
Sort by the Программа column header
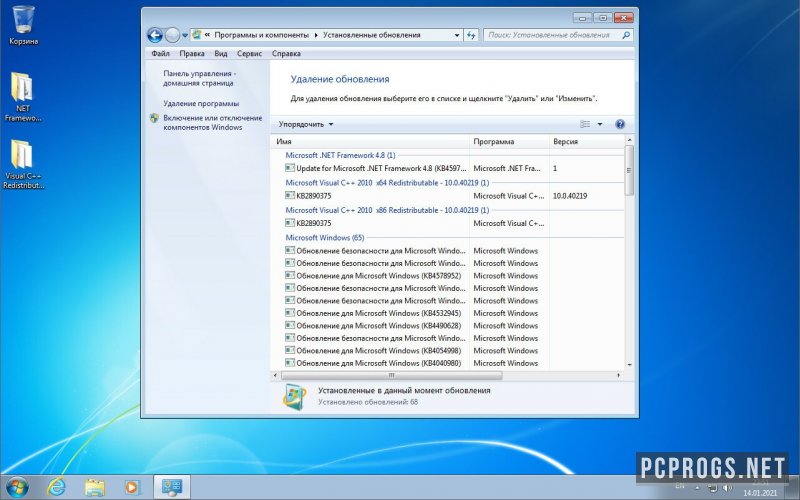509,141
